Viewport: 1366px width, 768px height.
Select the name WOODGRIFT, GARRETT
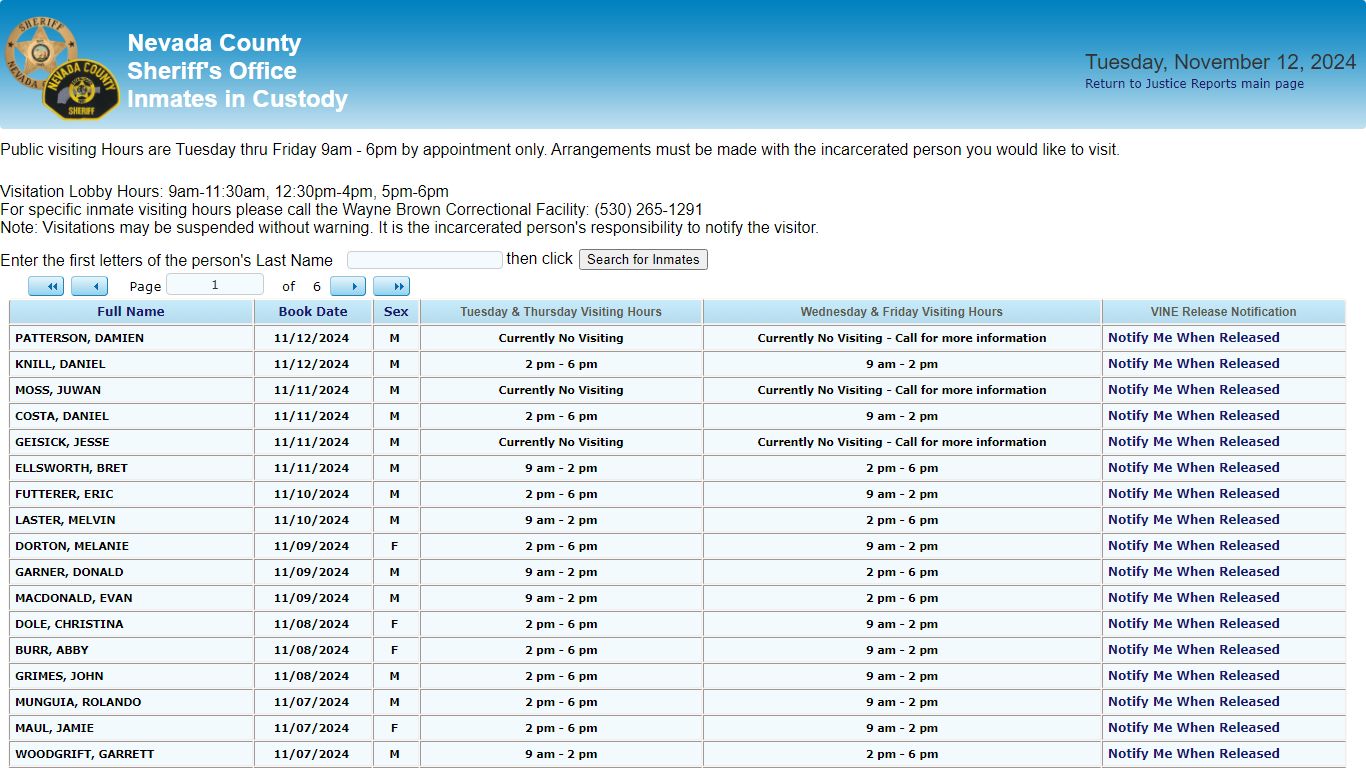pos(85,754)
